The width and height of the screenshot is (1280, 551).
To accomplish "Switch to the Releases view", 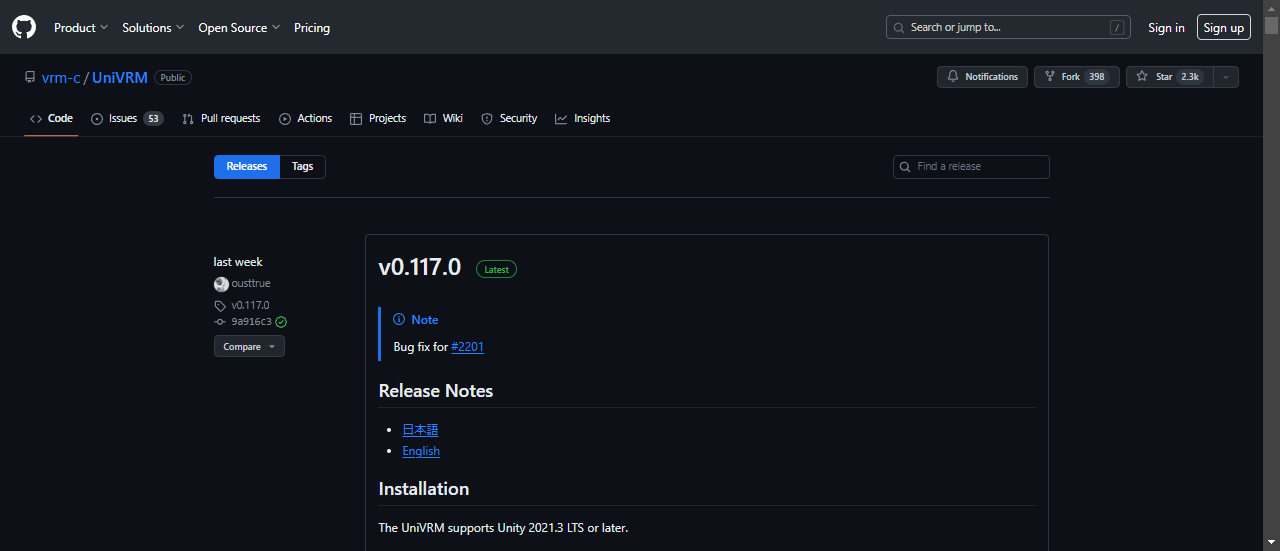I will coord(246,167).
